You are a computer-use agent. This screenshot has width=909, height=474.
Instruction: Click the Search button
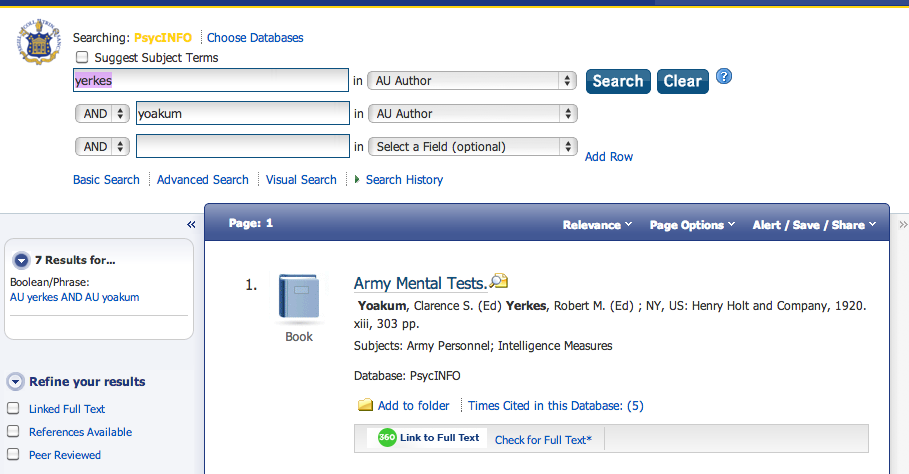click(x=618, y=81)
